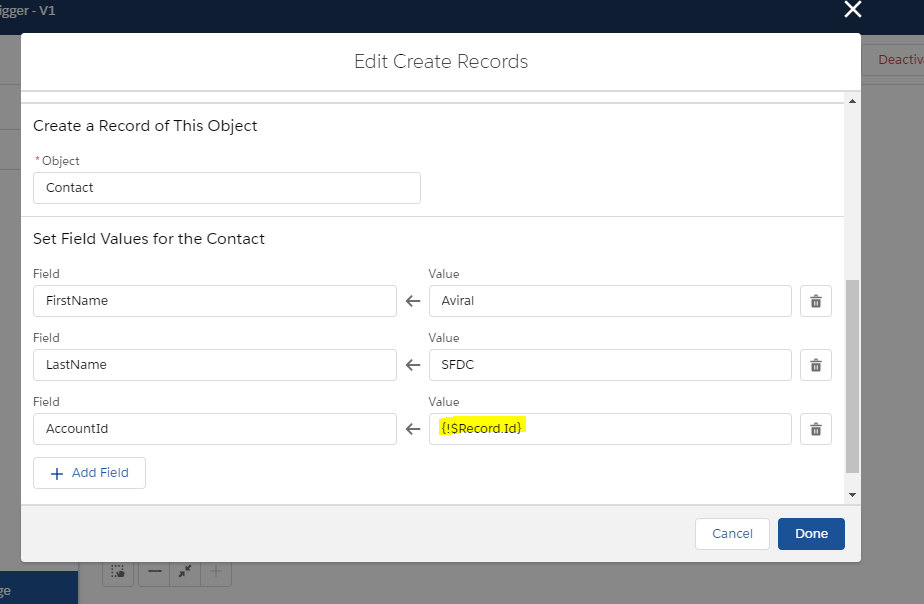Open the AccountId field picker

[214, 429]
